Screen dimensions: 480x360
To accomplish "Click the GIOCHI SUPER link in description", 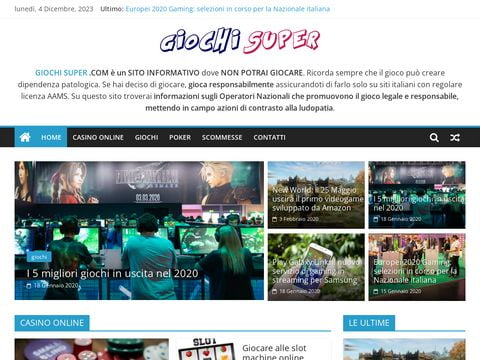I will tap(61, 73).
